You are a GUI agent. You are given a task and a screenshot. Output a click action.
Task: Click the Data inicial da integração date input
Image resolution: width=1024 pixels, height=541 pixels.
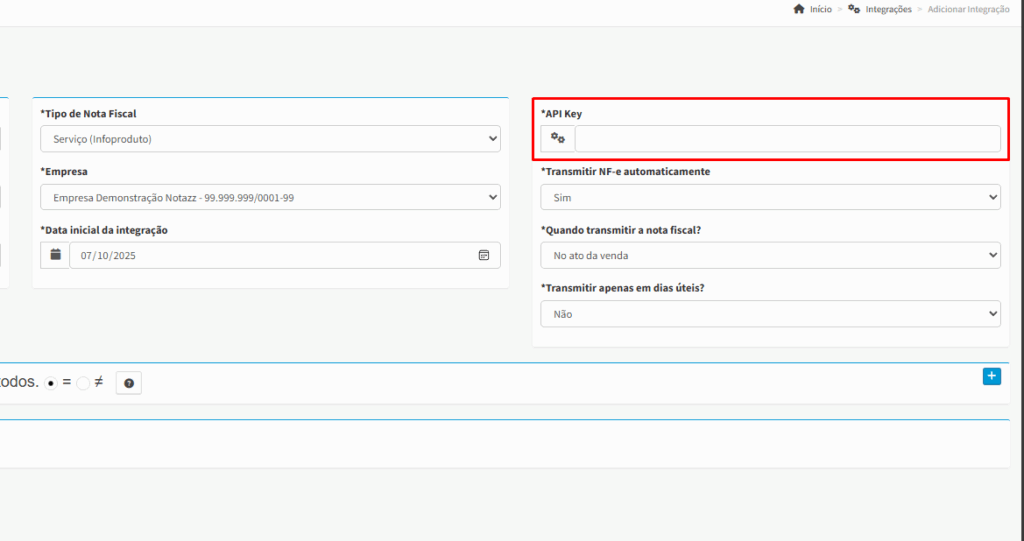[x=270, y=255]
